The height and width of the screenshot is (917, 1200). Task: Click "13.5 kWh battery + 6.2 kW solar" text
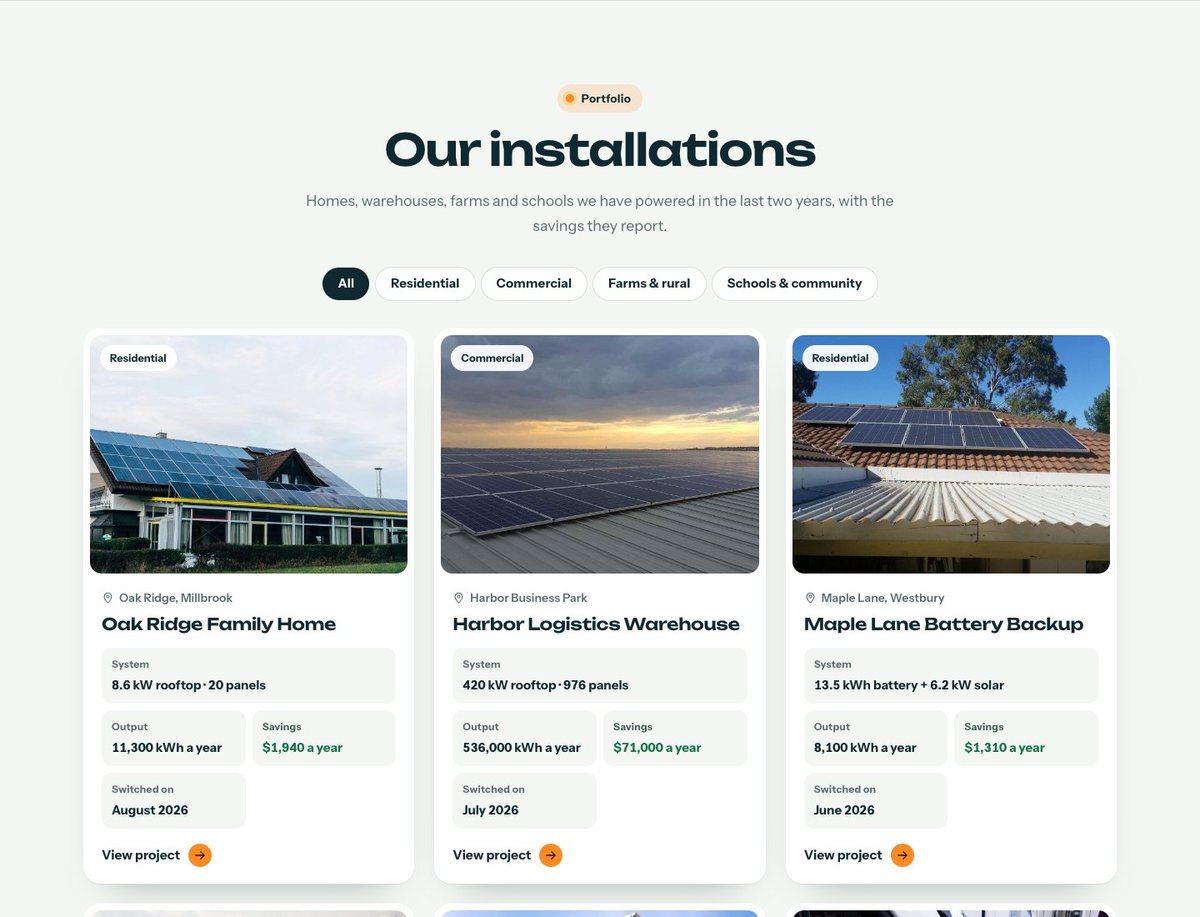pyautogui.click(x=909, y=685)
